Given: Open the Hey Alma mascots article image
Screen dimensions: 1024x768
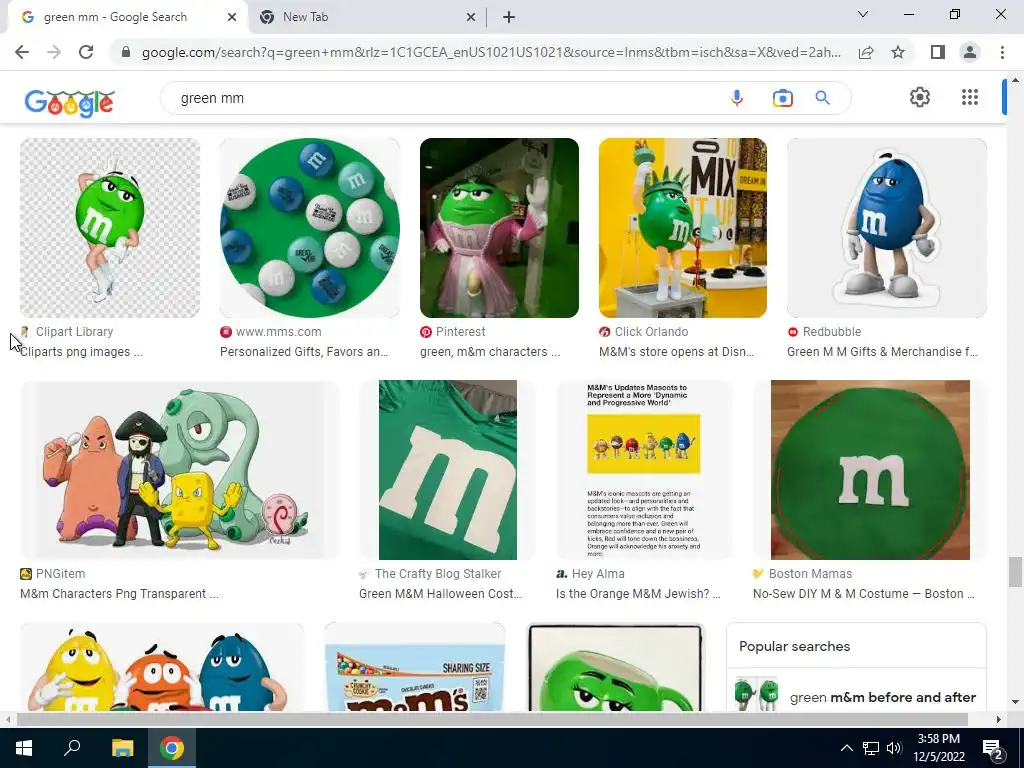Looking at the screenshot, I should (644, 470).
